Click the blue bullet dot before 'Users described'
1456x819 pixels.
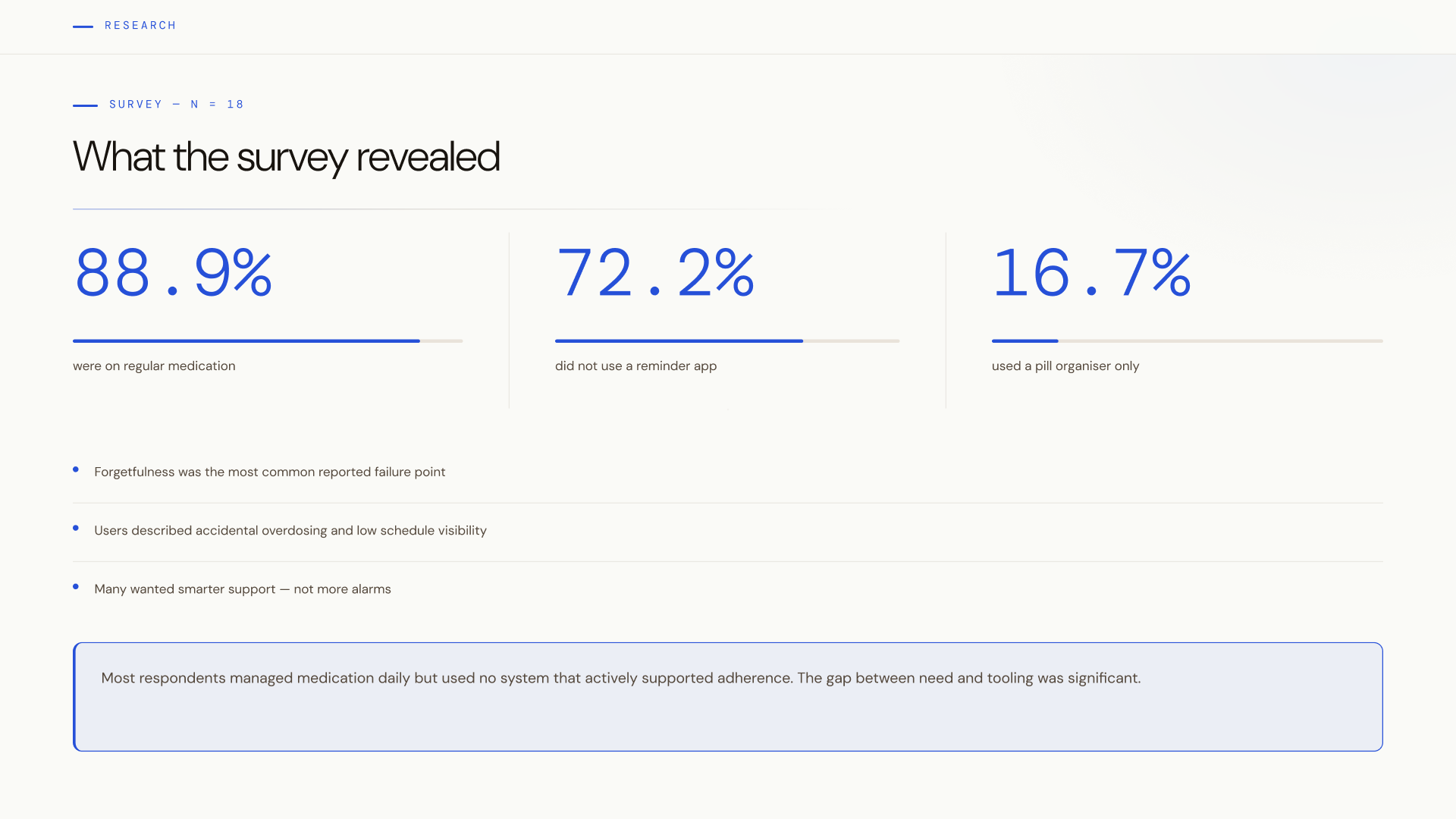tap(76, 528)
